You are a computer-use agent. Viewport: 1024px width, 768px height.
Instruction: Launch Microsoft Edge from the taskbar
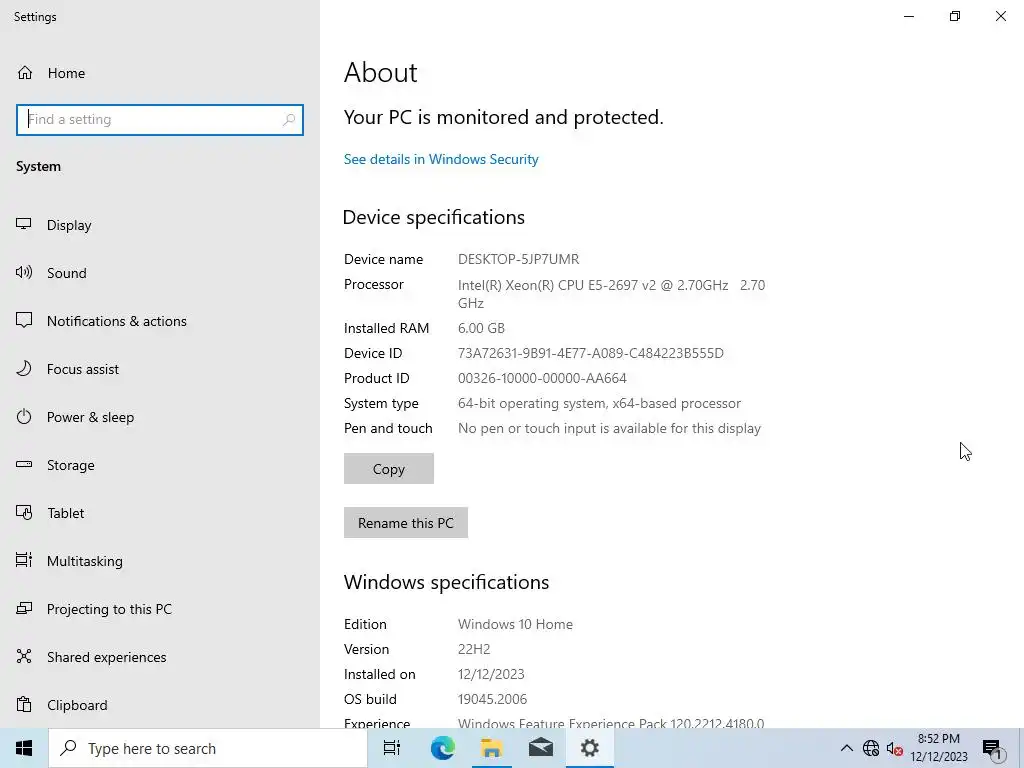pyautogui.click(x=442, y=748)
